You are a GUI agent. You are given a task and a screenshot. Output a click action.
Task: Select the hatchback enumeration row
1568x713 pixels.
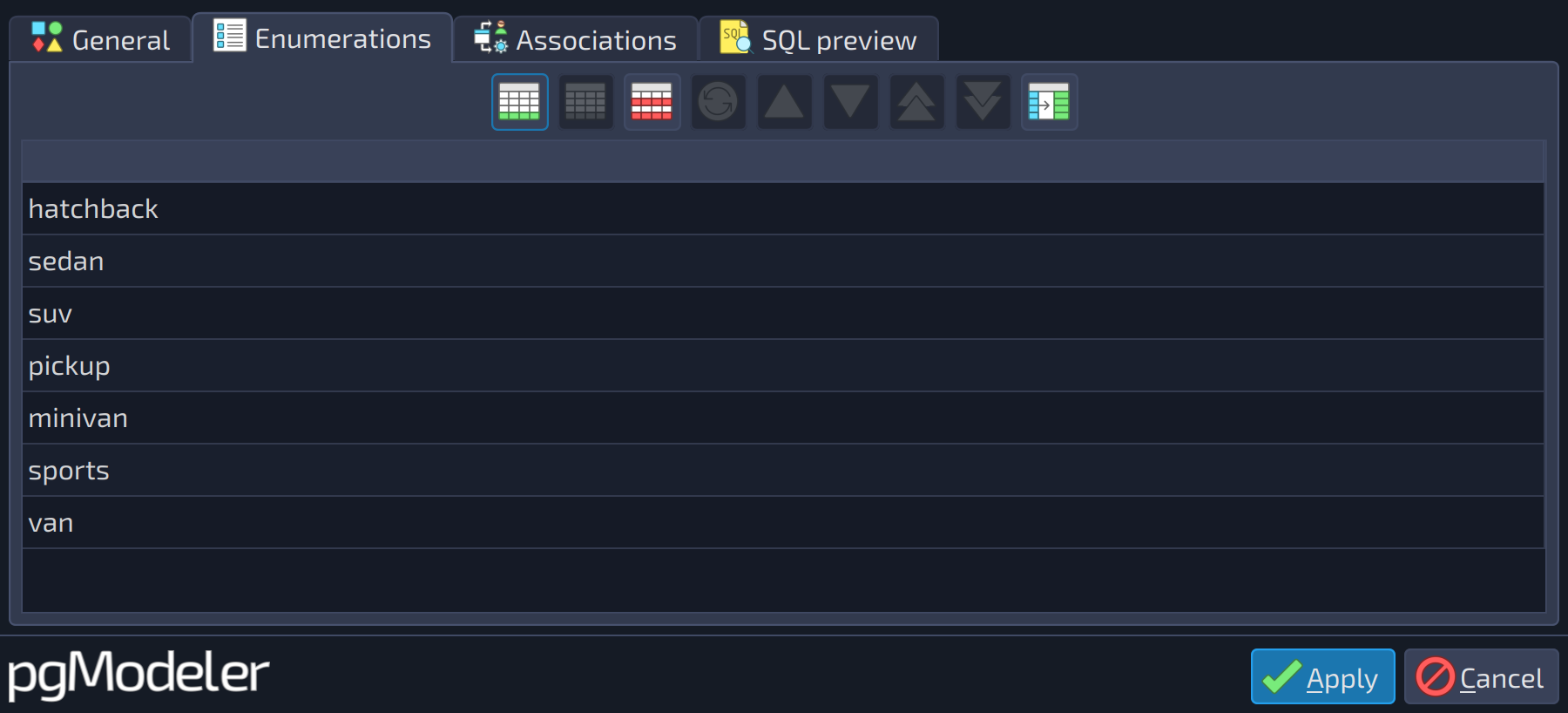point(783,209)
